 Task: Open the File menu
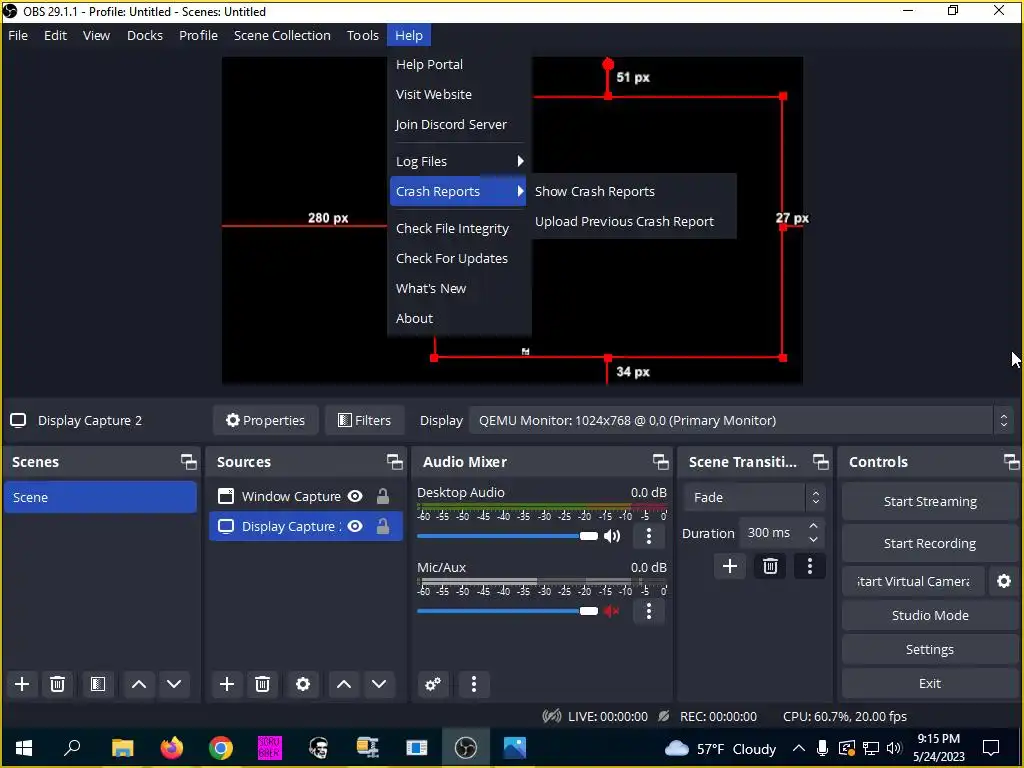click(x=18, y=35)
